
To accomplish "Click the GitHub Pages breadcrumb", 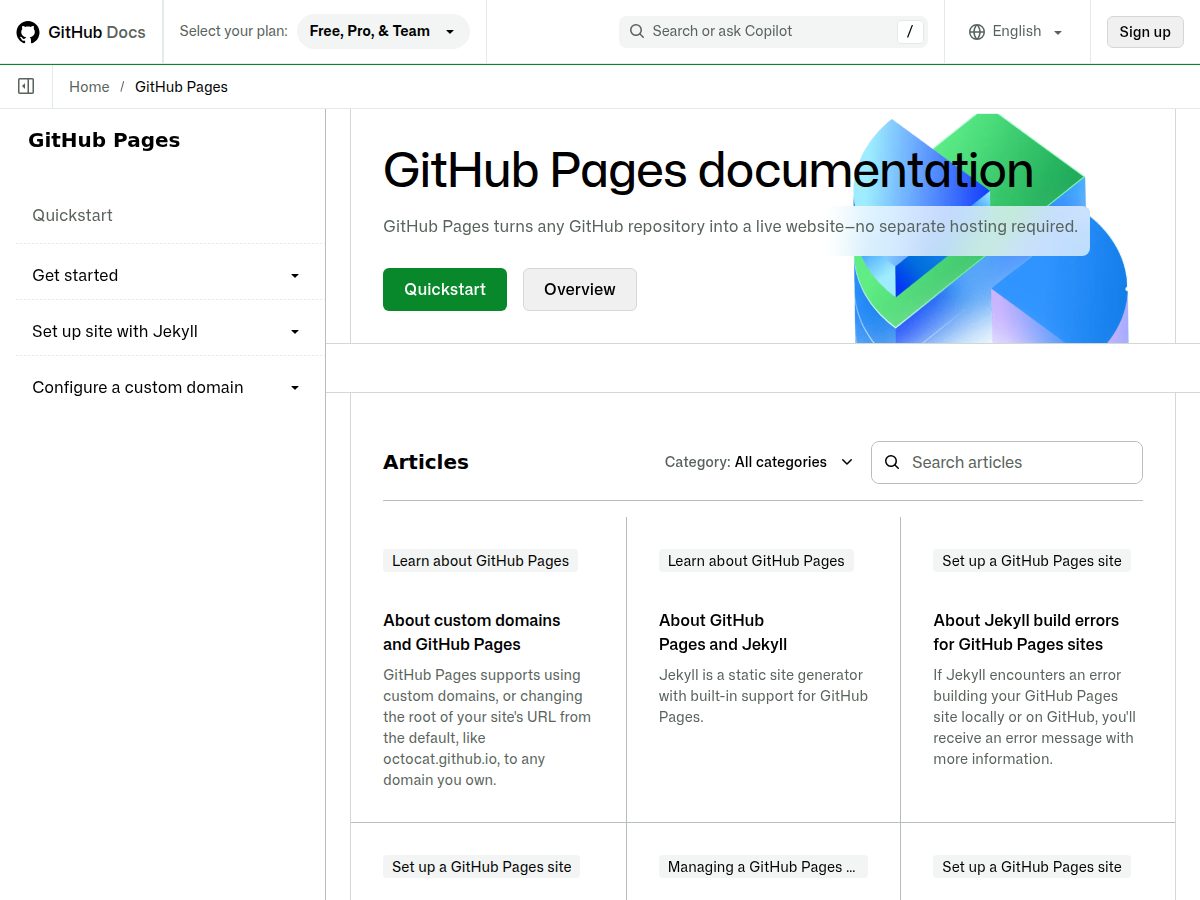I will point(181,87).
